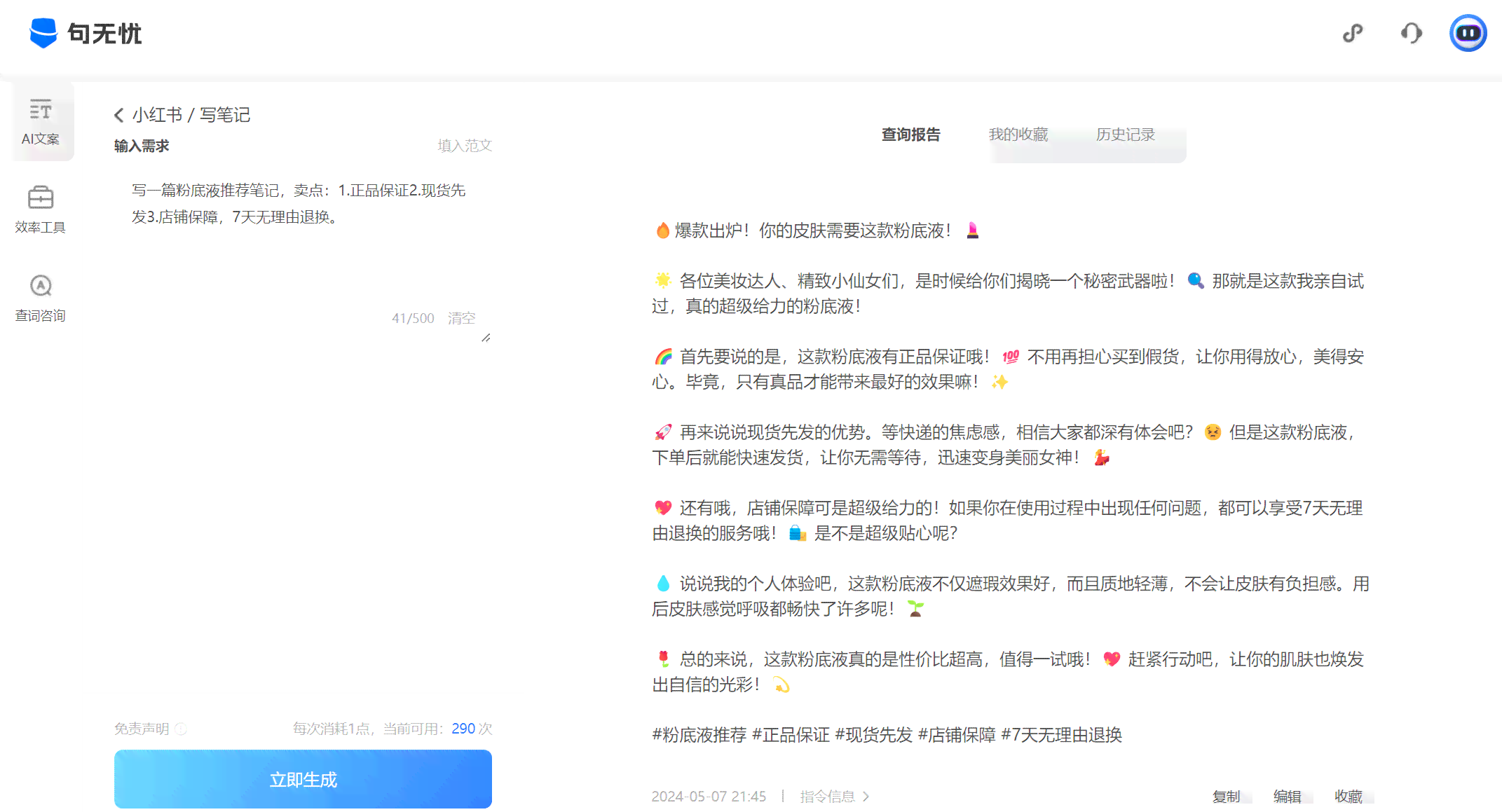1502x812 pixels.
Task: Edit the generated note with 编辑
Action: (1287, 797)
